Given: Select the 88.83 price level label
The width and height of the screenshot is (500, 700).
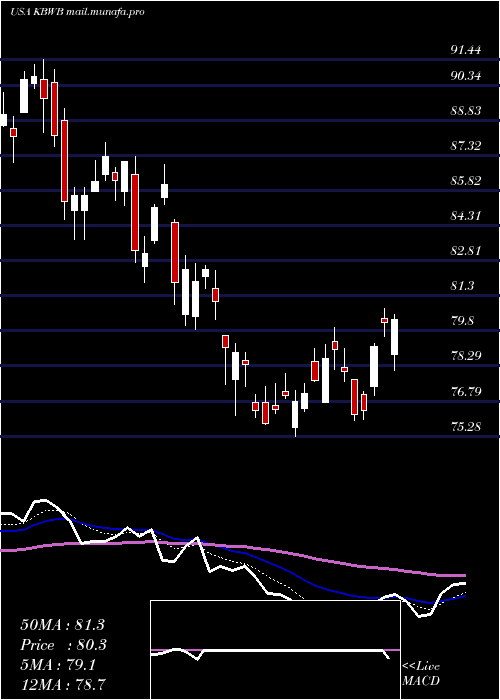Looking at the screenshot, I should pyautogui.click(x=465, y=111).
